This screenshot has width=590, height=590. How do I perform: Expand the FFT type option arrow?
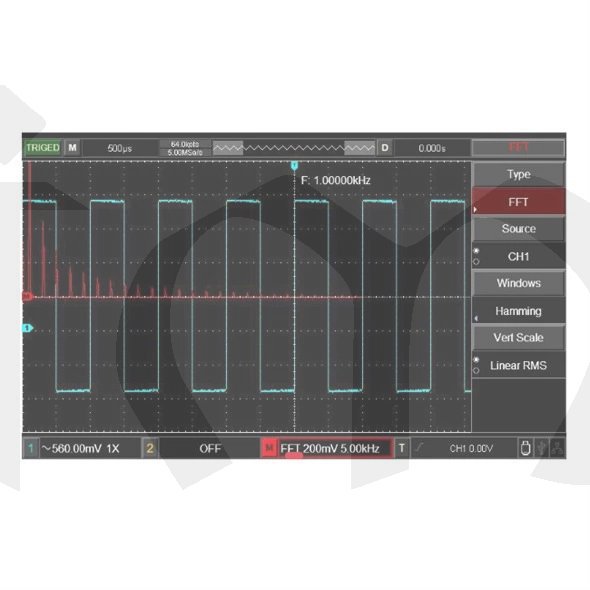pyautogui.click(x=475, y=209)
